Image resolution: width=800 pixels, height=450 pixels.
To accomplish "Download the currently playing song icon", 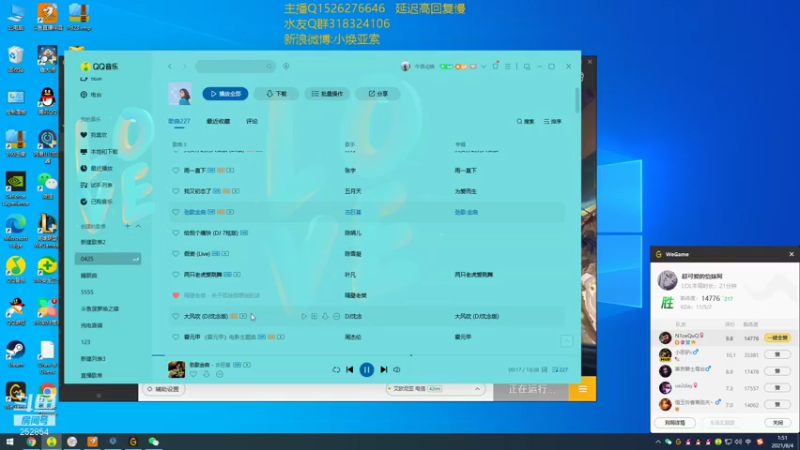I will [x=207, y=374].
